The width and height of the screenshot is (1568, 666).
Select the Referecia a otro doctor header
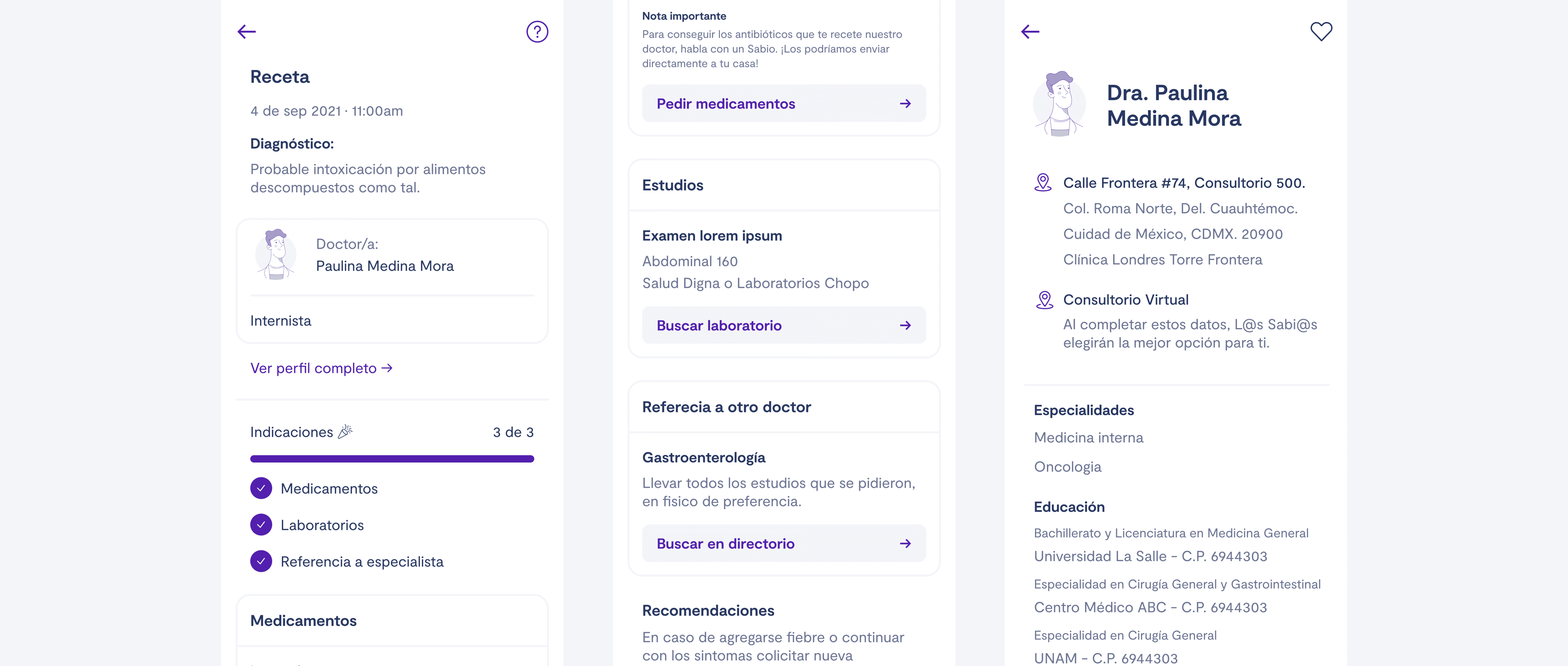726,407
